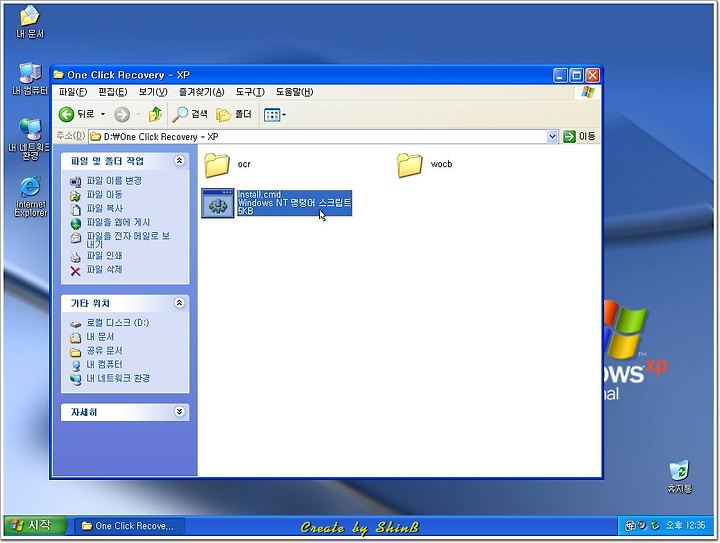Screen dimensions: 720x543
Task: Maximize the One Click Recovery window
Action: click(x=576, y=75)
